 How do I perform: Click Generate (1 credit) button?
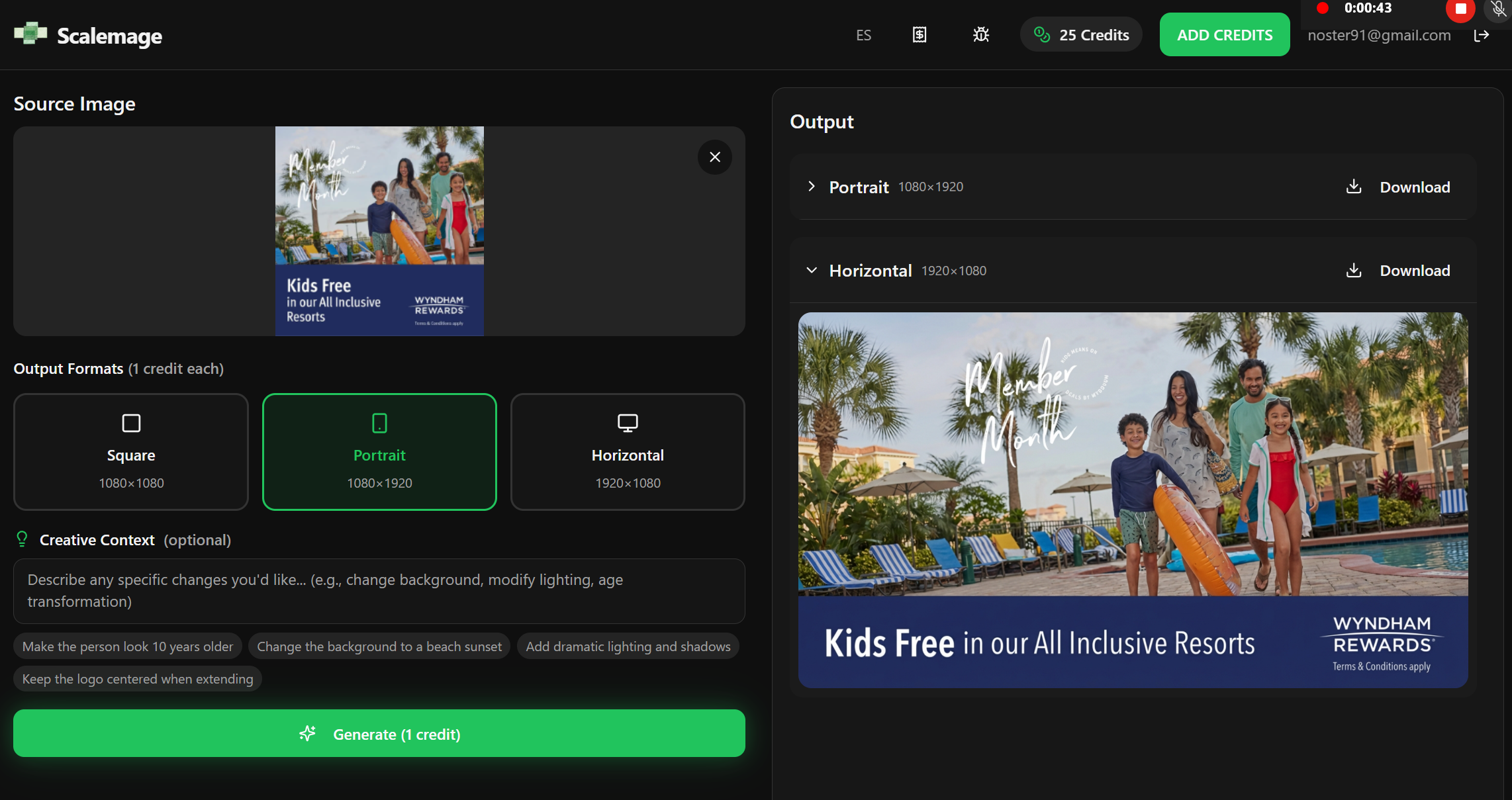379,733
